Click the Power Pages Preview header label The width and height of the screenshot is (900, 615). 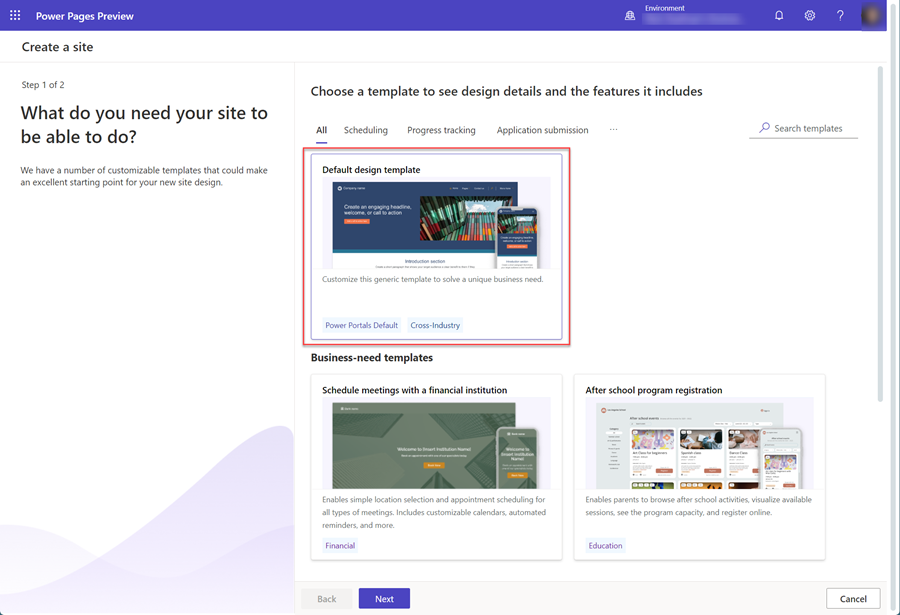(x=85, y=15)
